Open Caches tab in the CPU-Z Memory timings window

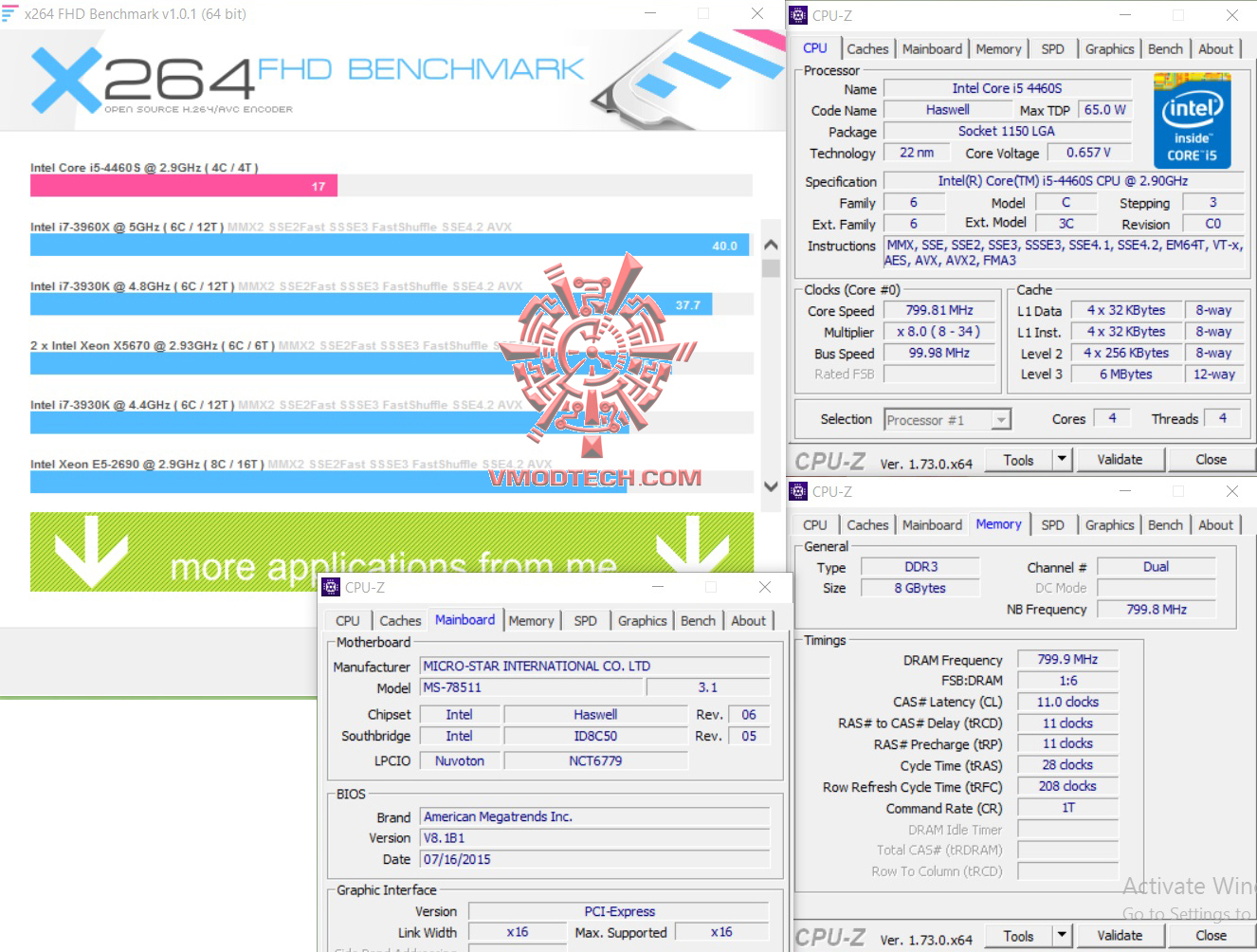coord(867,525)
